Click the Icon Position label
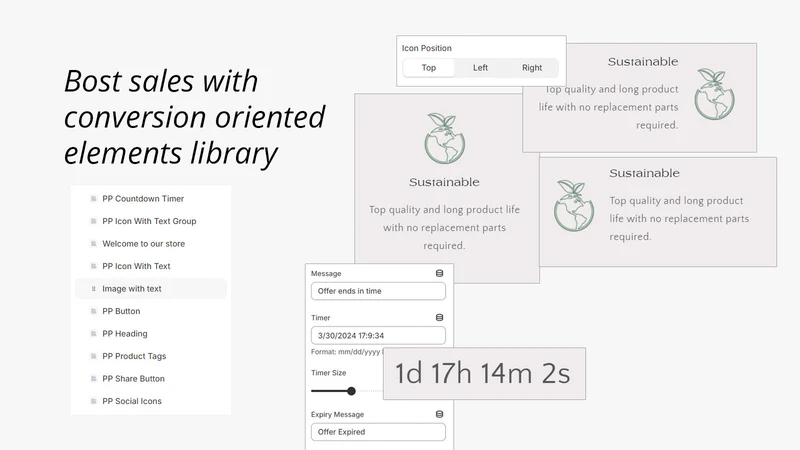 pos(427,48)
